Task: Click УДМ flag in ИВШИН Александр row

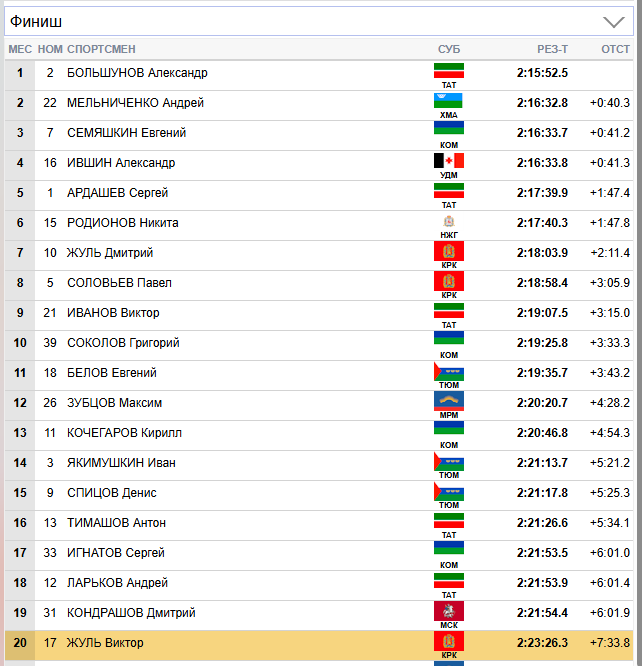Action: (x=449, y=160)
